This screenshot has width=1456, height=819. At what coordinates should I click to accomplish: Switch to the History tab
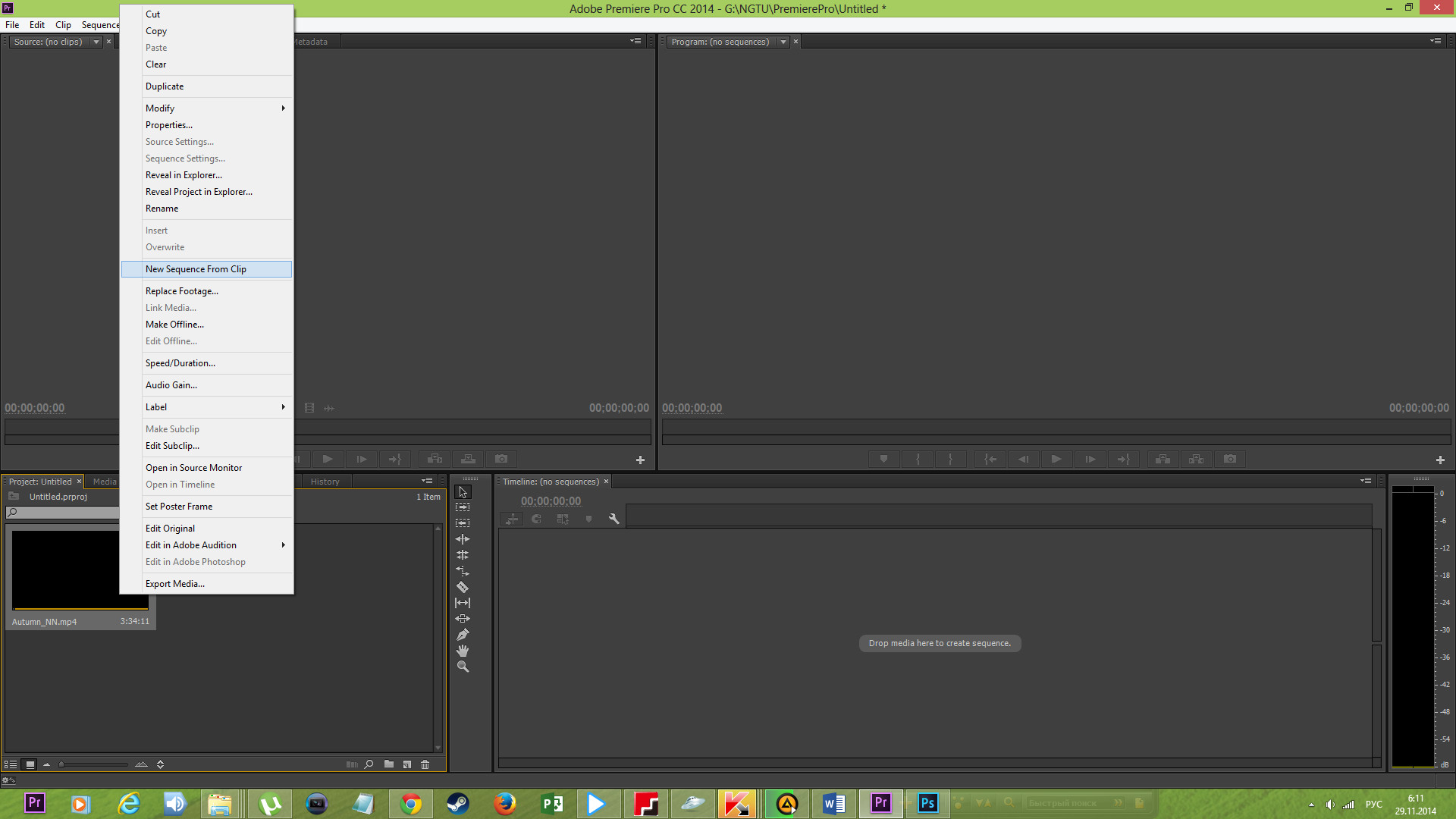click(x=325, y=482)
